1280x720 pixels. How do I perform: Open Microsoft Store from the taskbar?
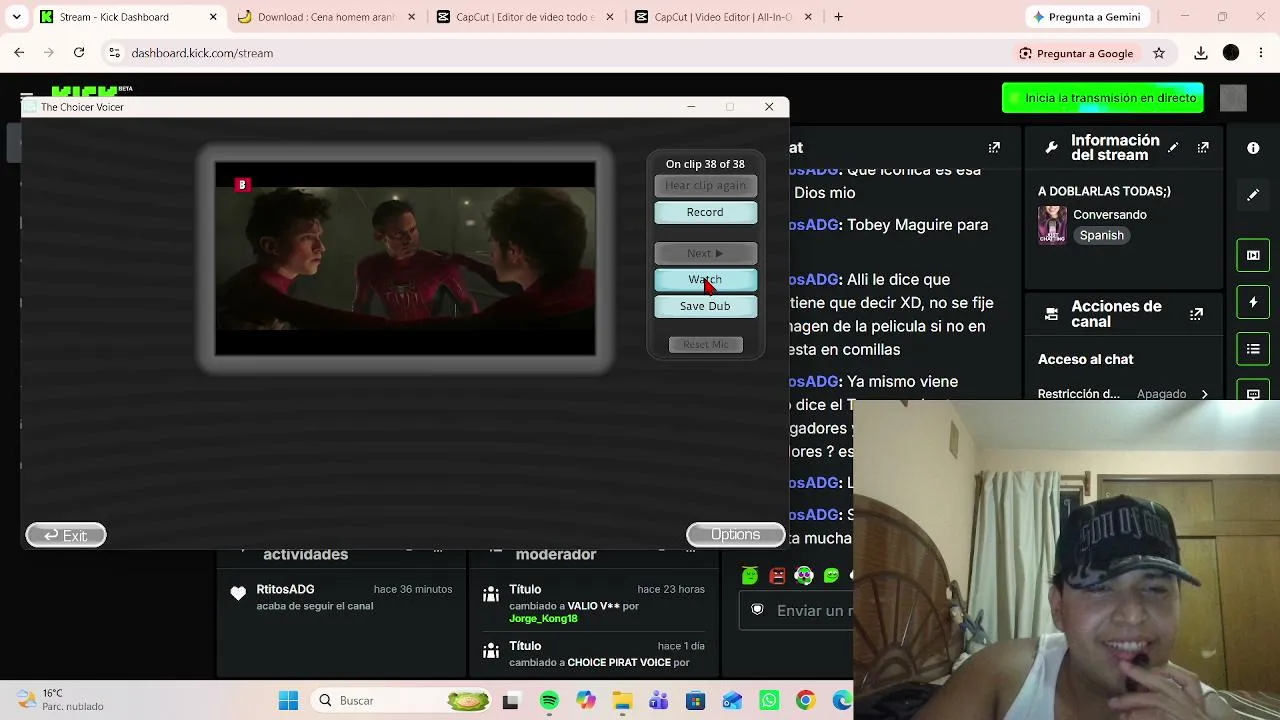695,701
